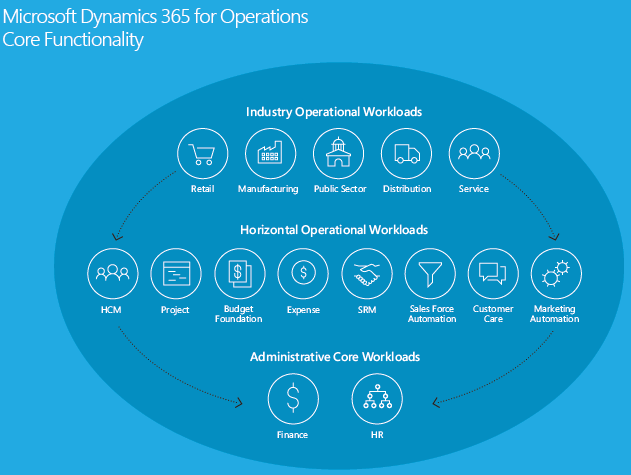Image resolution: width=631 pixels, height=475 pixels.
Task: Click the Marketing Automation label text
Action: click(555, 314)
